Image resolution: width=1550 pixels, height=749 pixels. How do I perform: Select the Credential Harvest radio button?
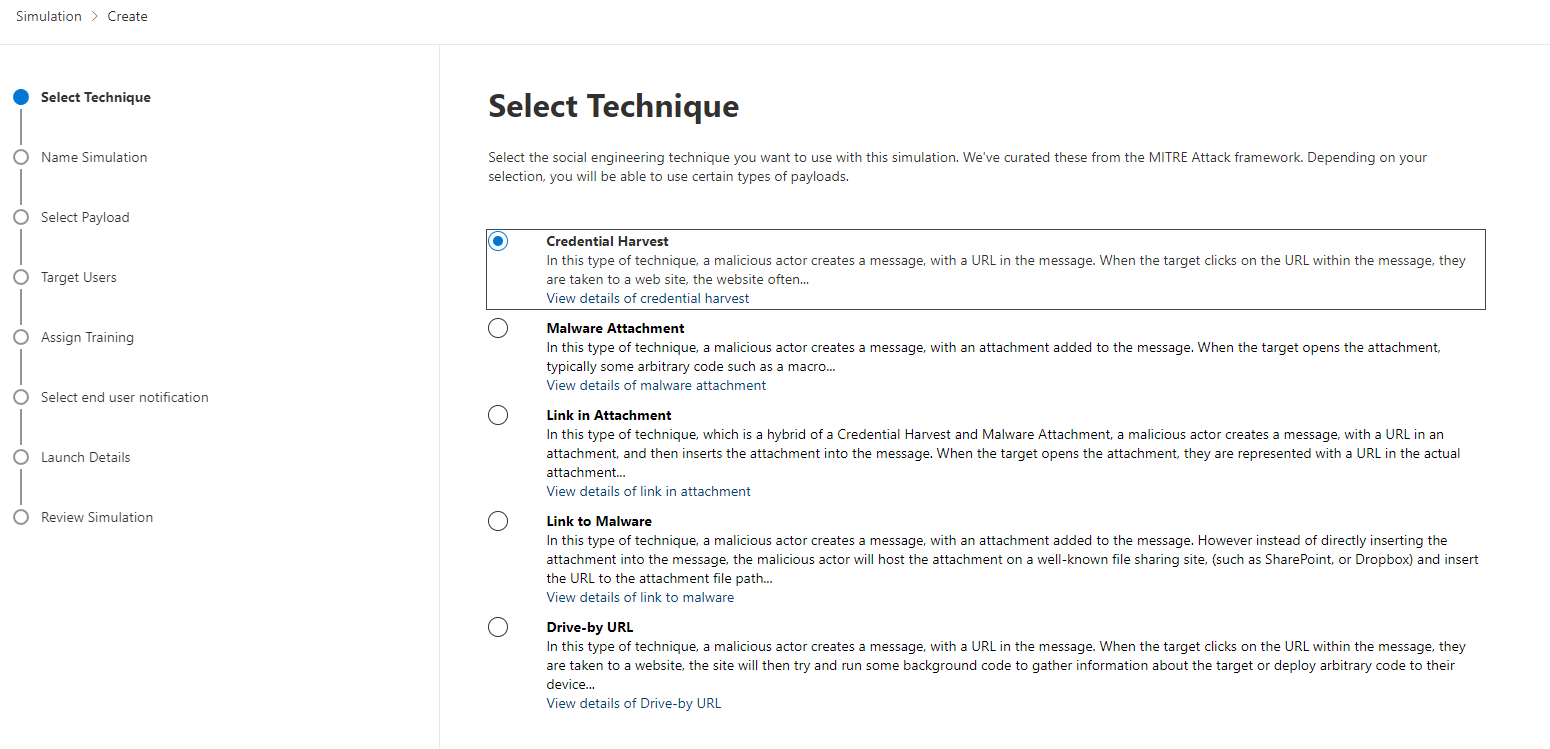point(498,241)
